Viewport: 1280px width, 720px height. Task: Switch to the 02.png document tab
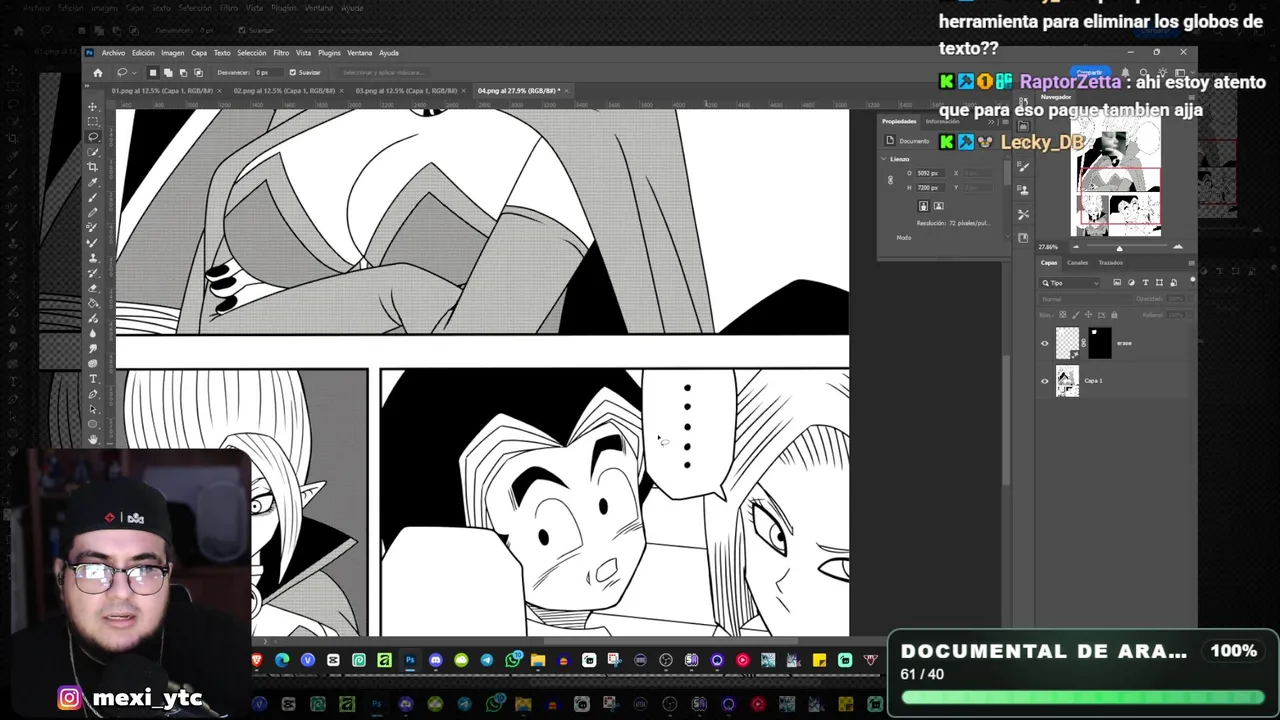[284, 91]
